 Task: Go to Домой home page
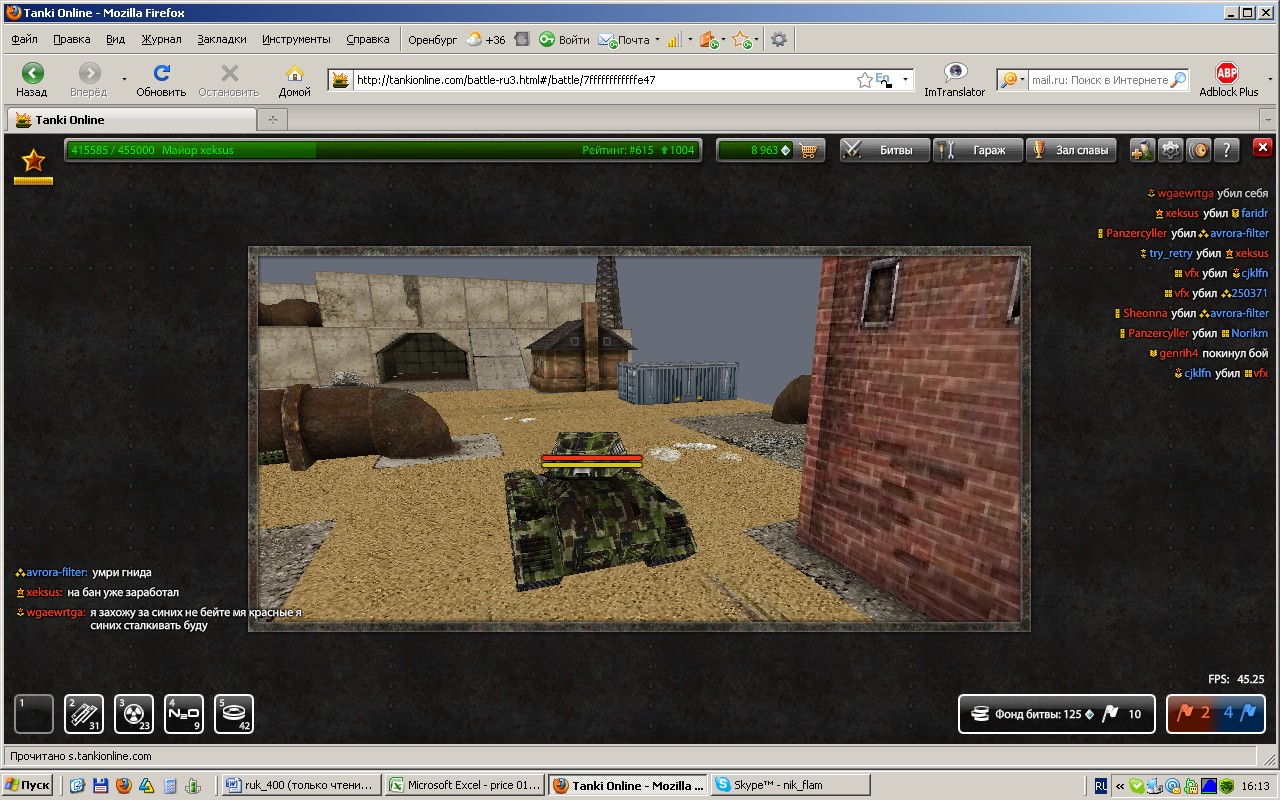tap(294, 80)
